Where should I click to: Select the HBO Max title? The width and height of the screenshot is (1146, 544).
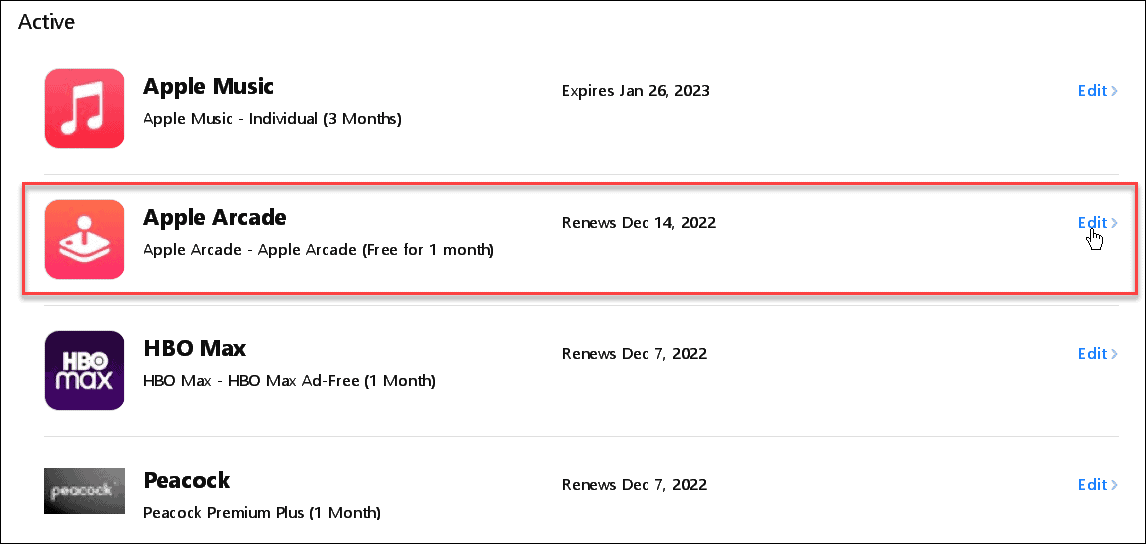tap(194, 349)
